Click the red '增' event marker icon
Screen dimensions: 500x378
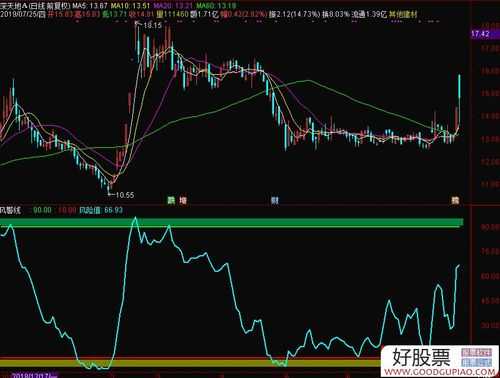pyautogui.click(x=183, y=200)
